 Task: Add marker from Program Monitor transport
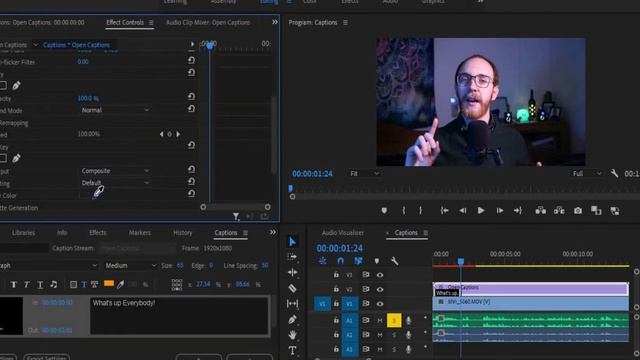pyautogui.click(x=384, y=211)
